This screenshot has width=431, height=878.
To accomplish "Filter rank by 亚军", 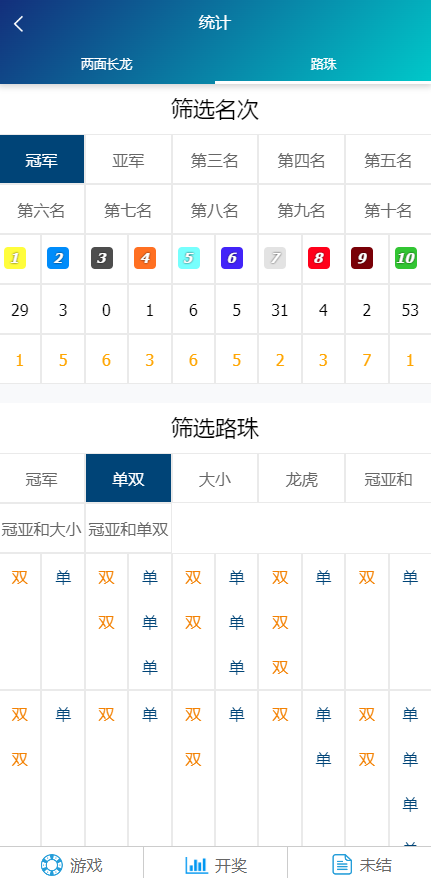I will coord(128,161).
